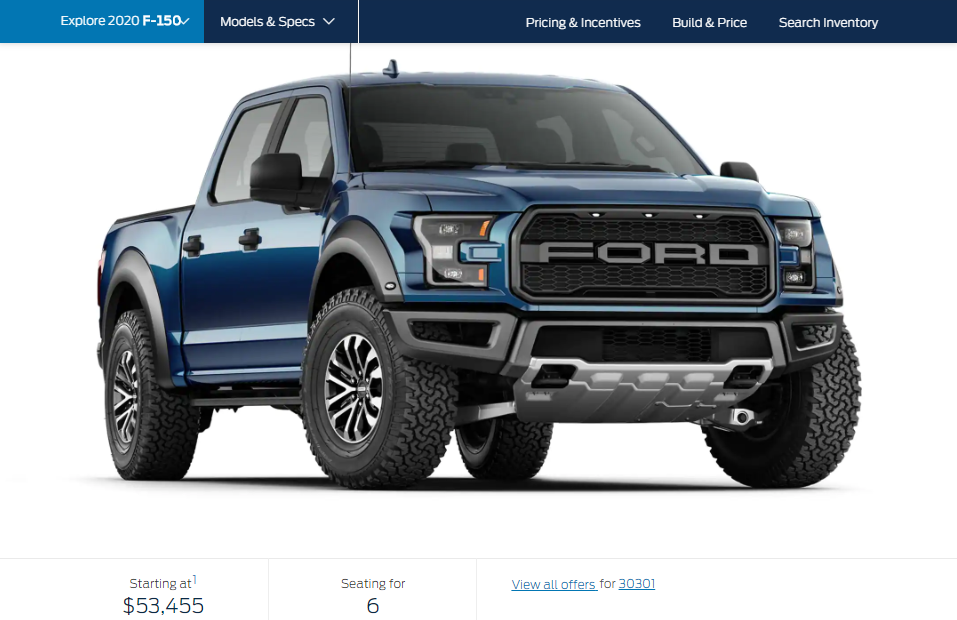Follow the View all offers link
This screenshot has height=620, width=957.
554,584
